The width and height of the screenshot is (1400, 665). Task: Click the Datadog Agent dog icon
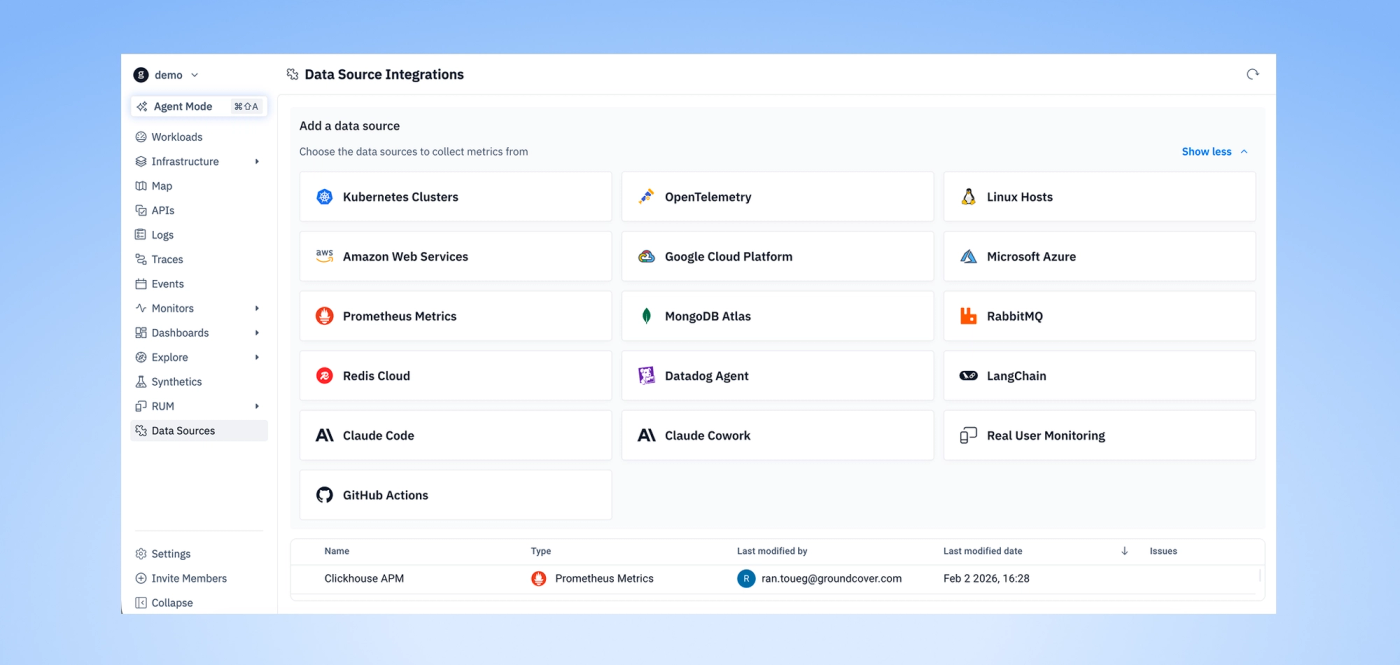click(x=646, y=376)
